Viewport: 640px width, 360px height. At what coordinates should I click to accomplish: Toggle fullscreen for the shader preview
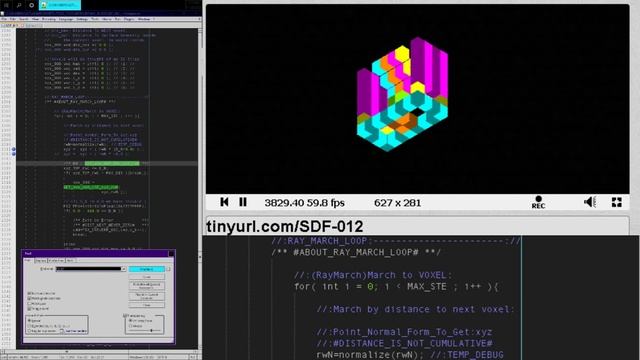617,202
